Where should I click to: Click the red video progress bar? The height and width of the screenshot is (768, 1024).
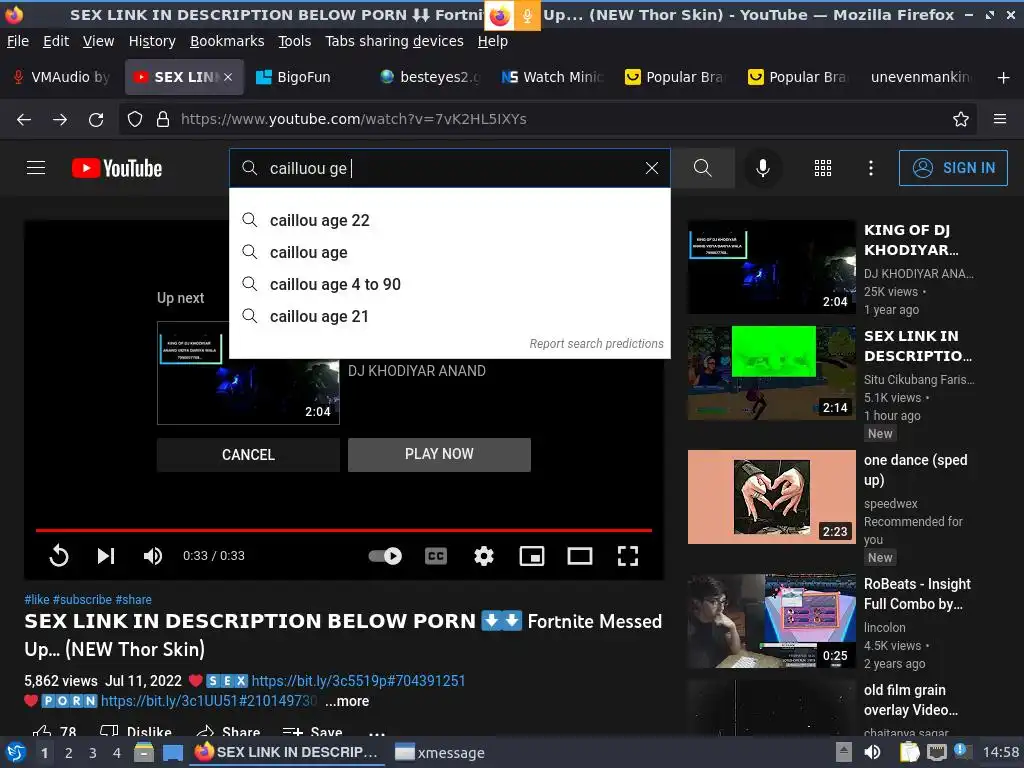click(344, 530)
